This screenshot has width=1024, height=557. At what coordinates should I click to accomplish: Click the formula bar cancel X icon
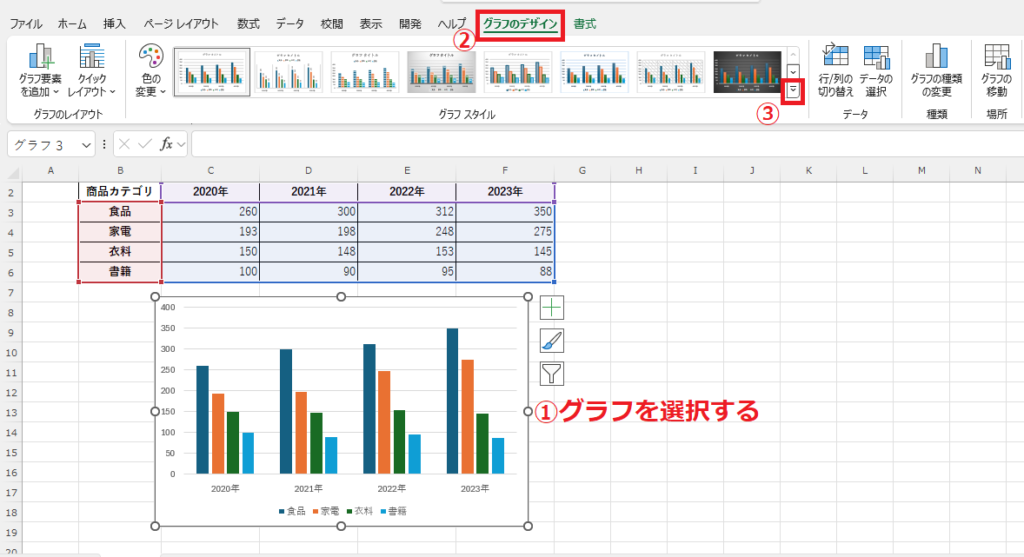click(x=124, y=144)
